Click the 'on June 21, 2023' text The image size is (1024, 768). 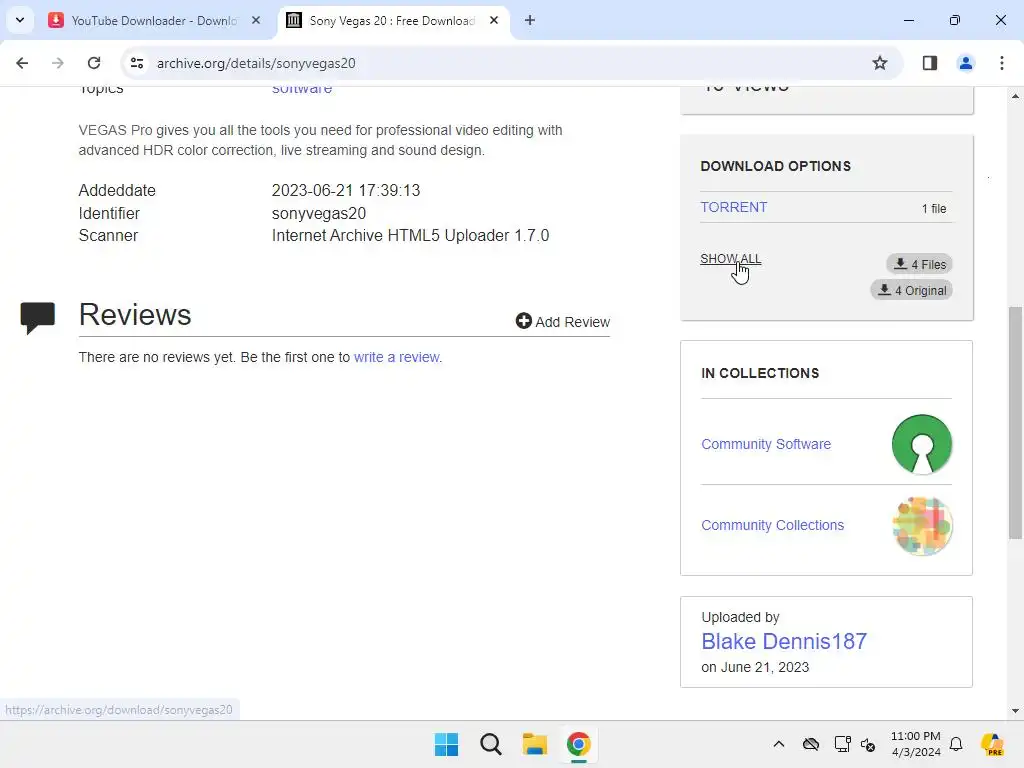755,667
